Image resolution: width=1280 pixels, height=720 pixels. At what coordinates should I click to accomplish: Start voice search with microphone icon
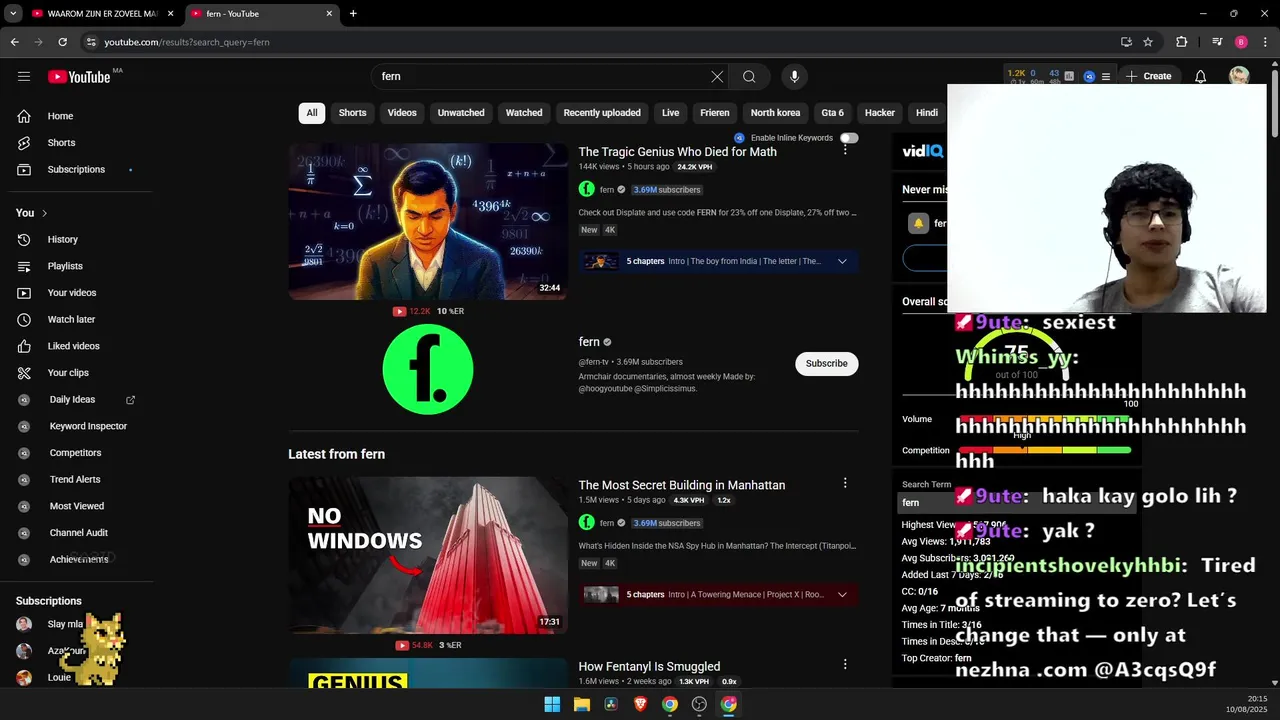794,76
